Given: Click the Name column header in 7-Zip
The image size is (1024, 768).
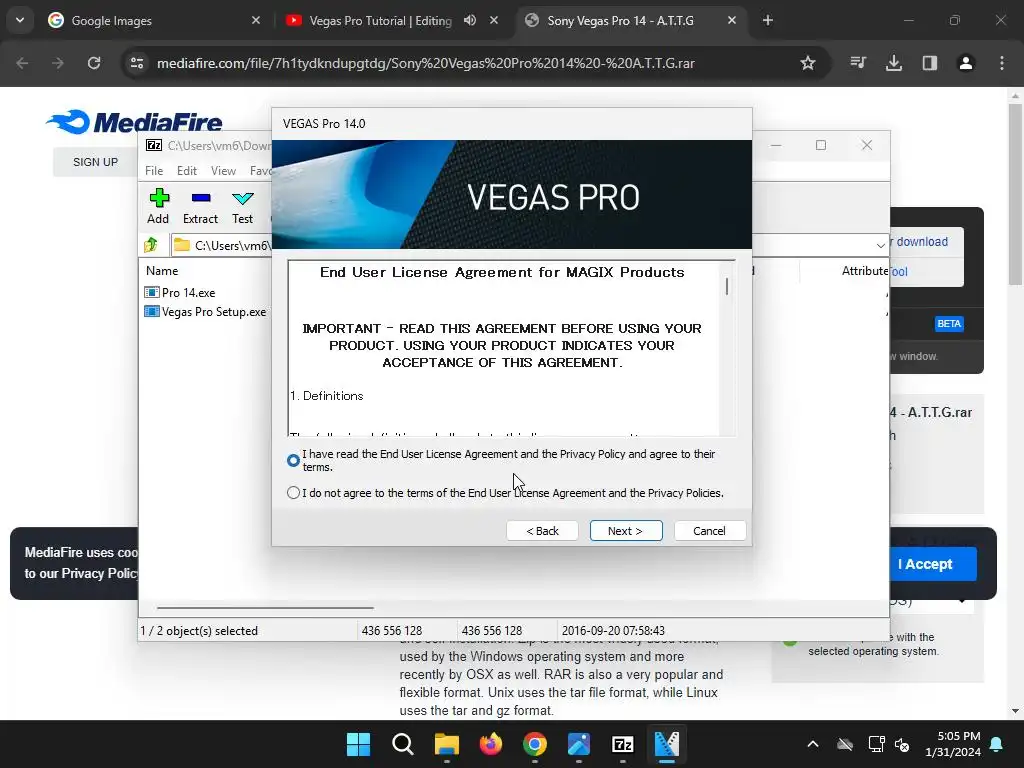Looking at the screenshot, I should (x=162, y=270).
